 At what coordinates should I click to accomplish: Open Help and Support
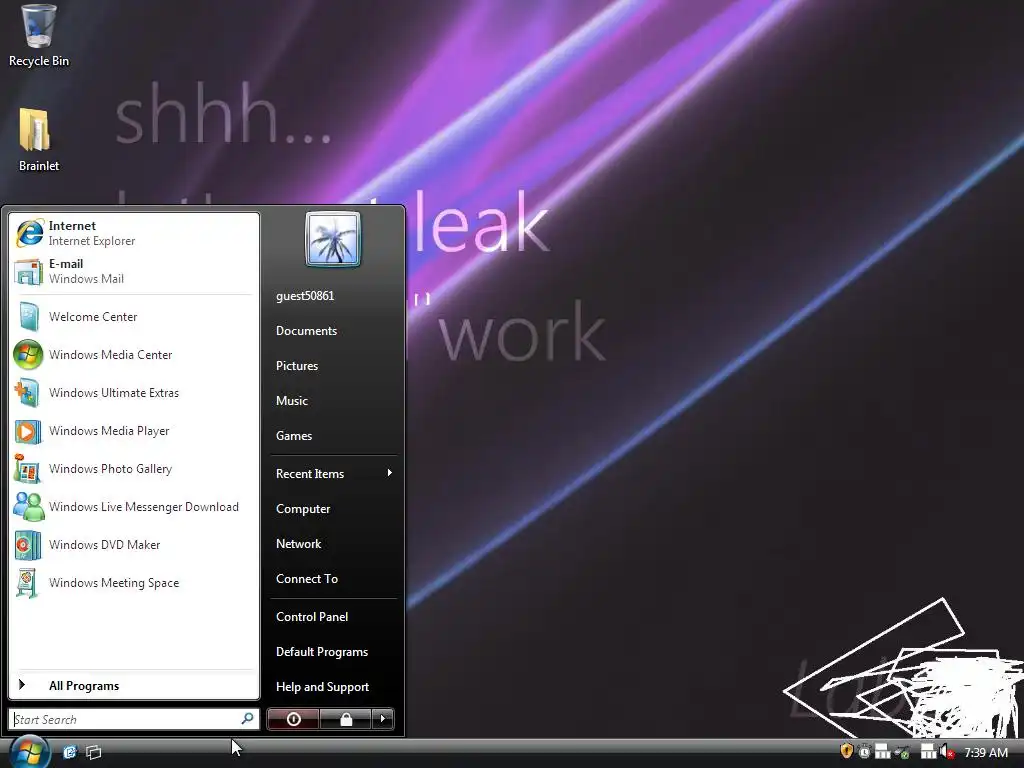pos(333,687)
